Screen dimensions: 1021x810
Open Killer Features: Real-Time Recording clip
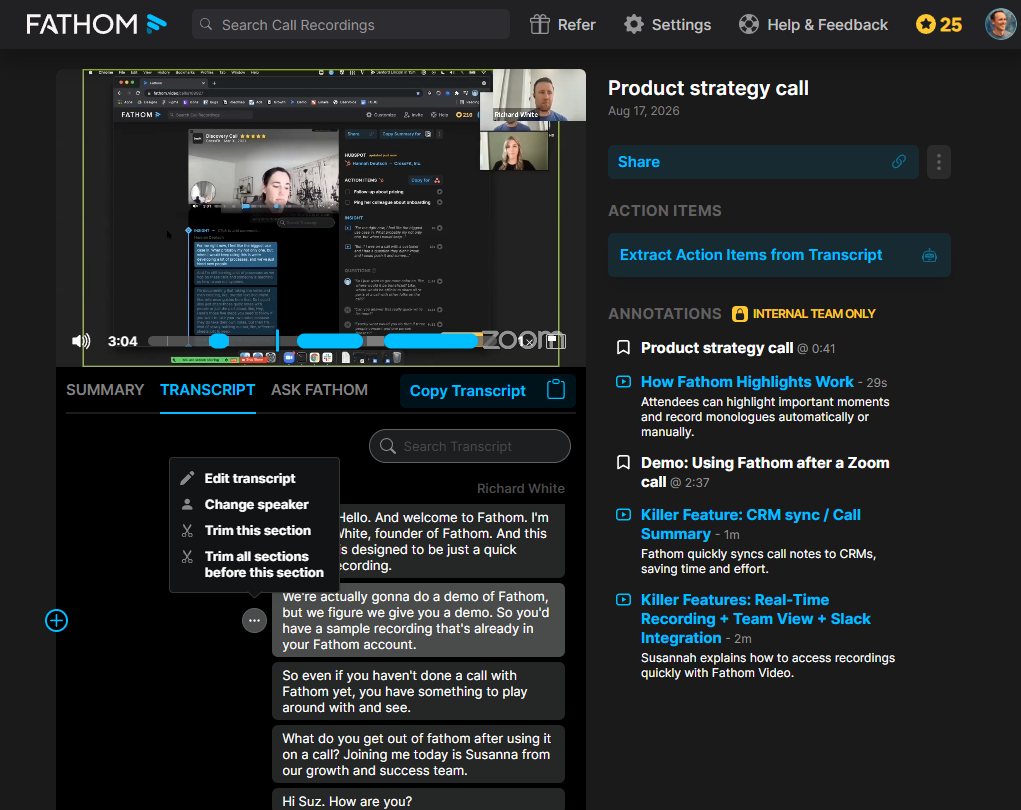(755, 619)
